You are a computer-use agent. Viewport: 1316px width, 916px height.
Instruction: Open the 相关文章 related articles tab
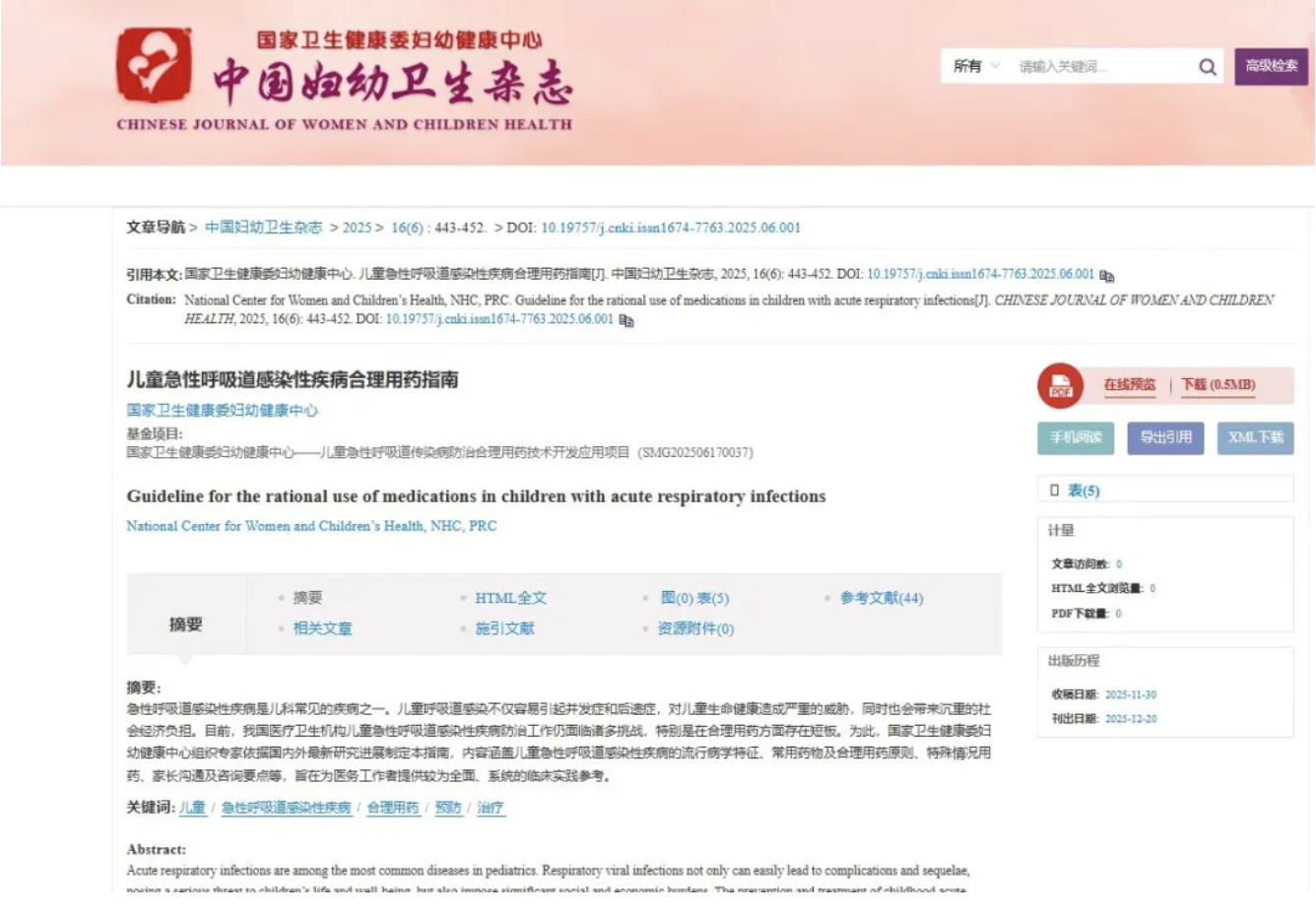[322, 628]
